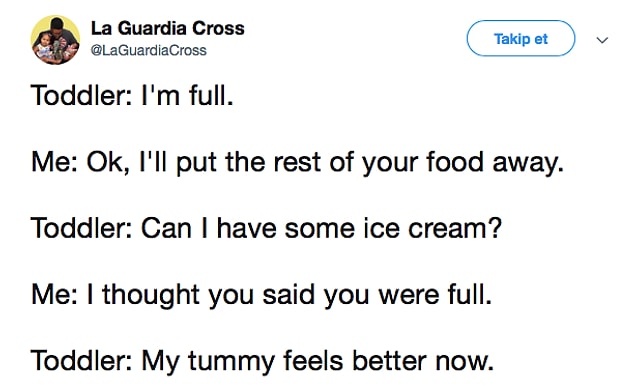Click the line "Toddler: I'm full."
This screenshot has height=387, width=635.
[132, 96]
